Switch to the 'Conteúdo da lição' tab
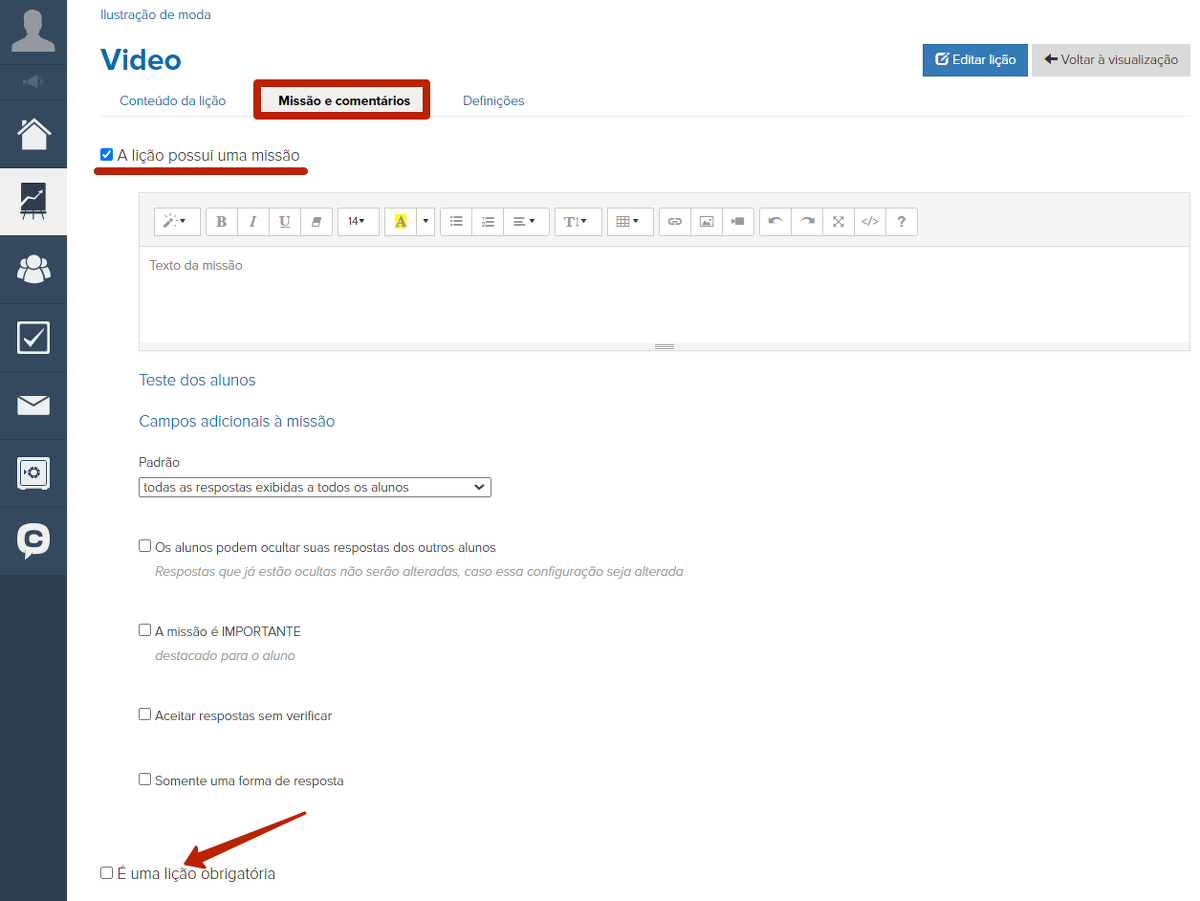The width and height of the screenshot is (1200, 901). coord(173,101)
